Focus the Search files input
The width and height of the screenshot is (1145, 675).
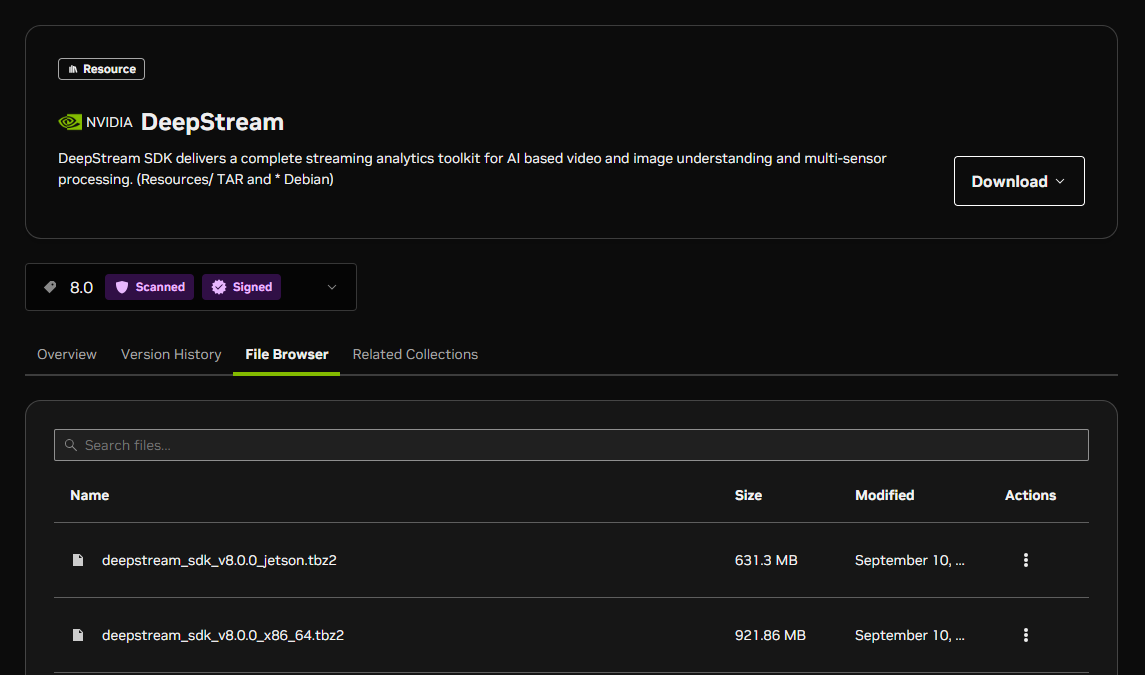571,445
